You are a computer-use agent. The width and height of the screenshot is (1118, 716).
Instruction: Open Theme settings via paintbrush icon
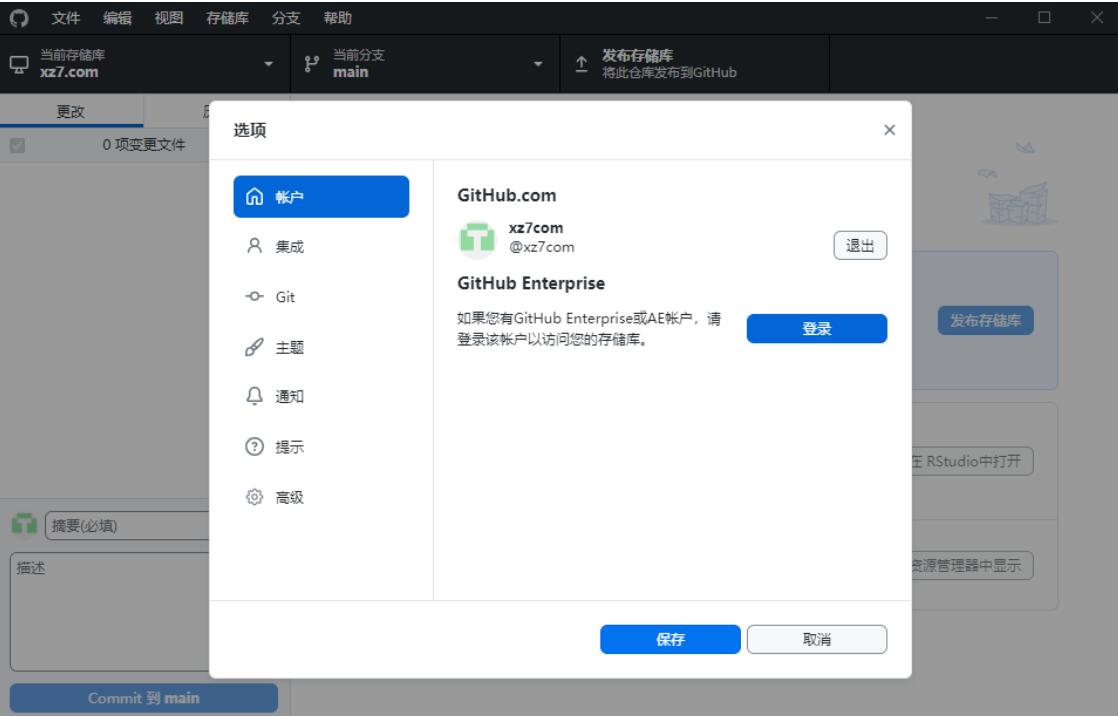pyautogui.click(x=254, y=348)
